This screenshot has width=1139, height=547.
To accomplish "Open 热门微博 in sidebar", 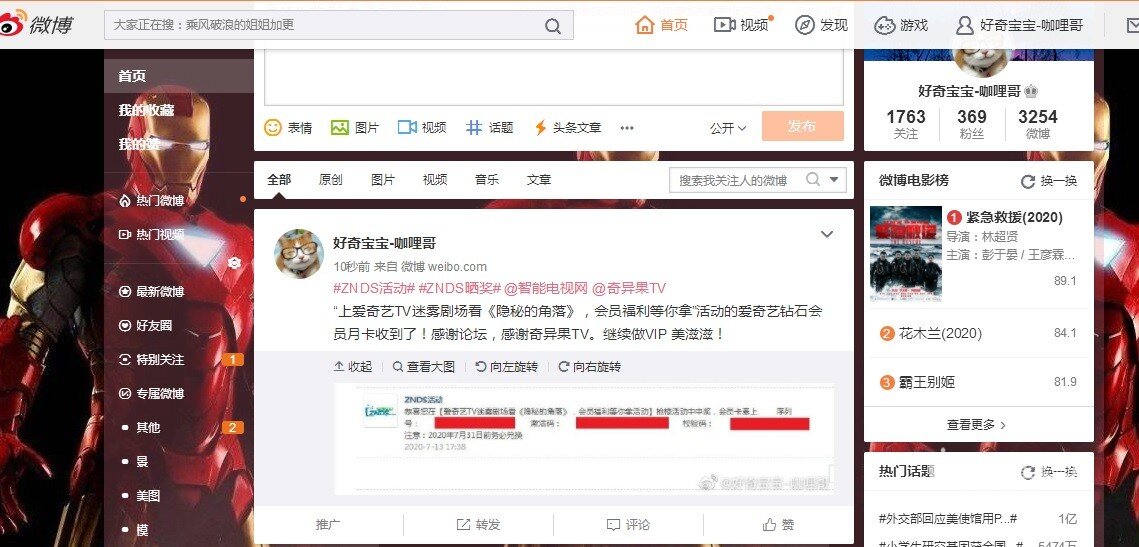I will [x=153, y=200].
